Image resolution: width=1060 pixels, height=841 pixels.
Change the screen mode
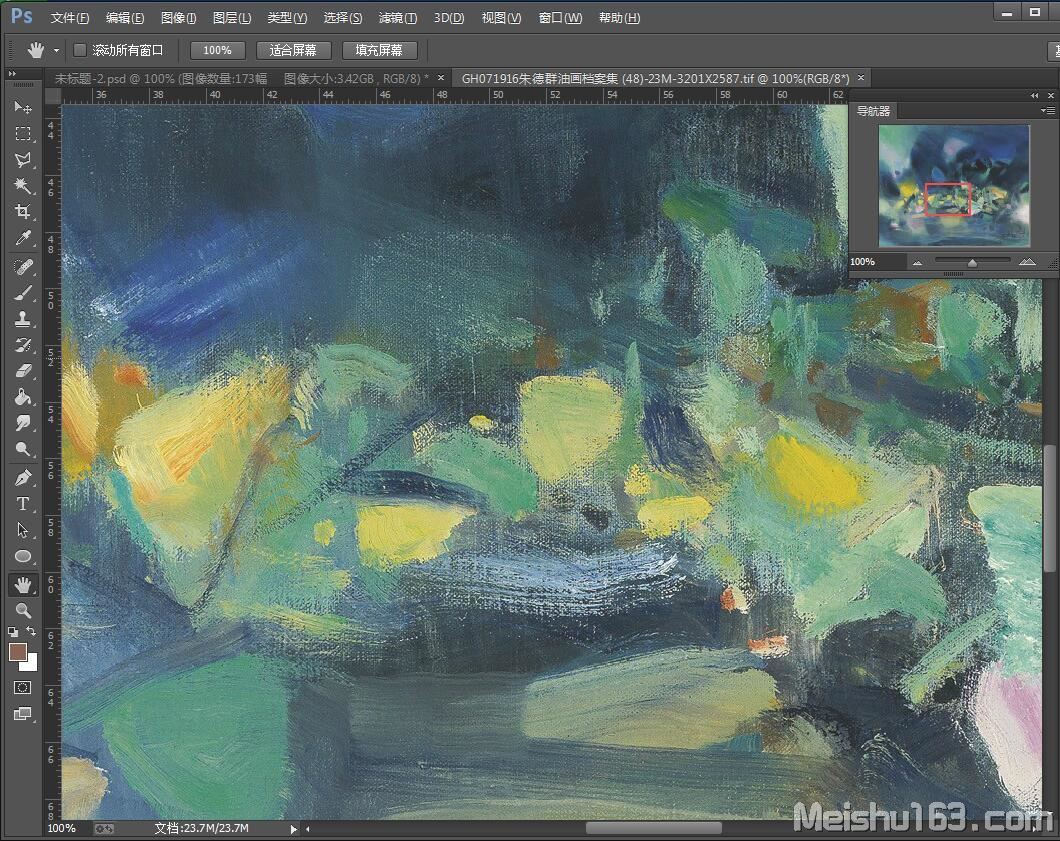pyautogui.click(x=22, y=714)
